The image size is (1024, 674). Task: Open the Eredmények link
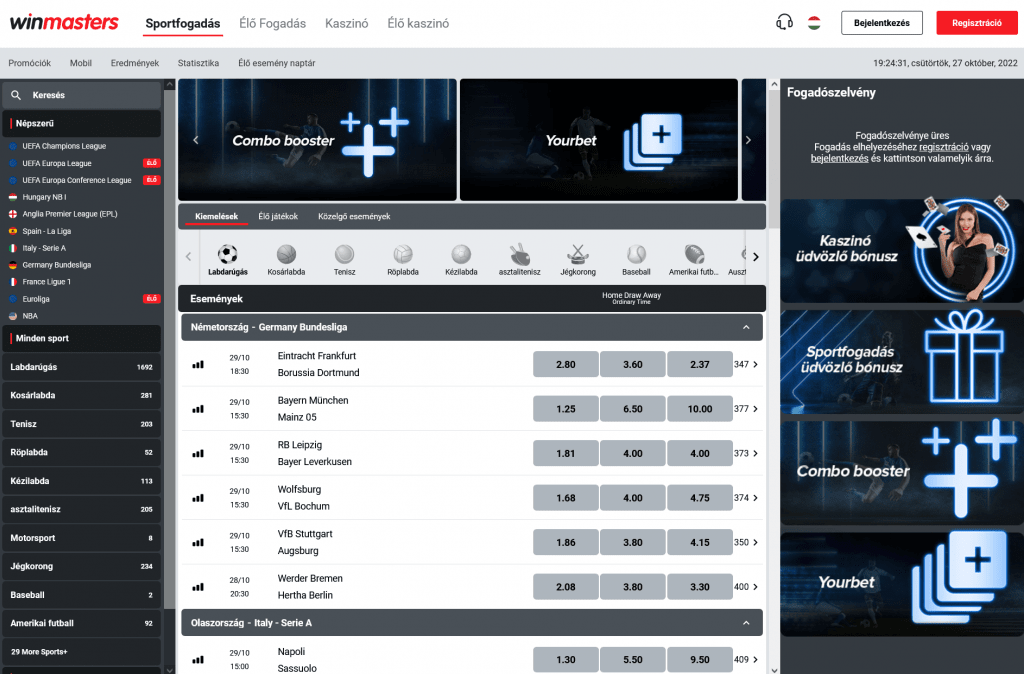pyautogui.click(x=135, y=63)
